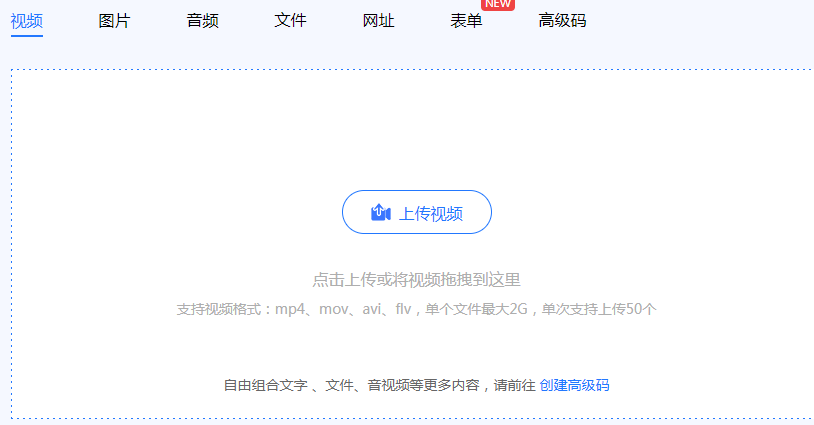Click the red NEW badge

click(x=498, y=4)
